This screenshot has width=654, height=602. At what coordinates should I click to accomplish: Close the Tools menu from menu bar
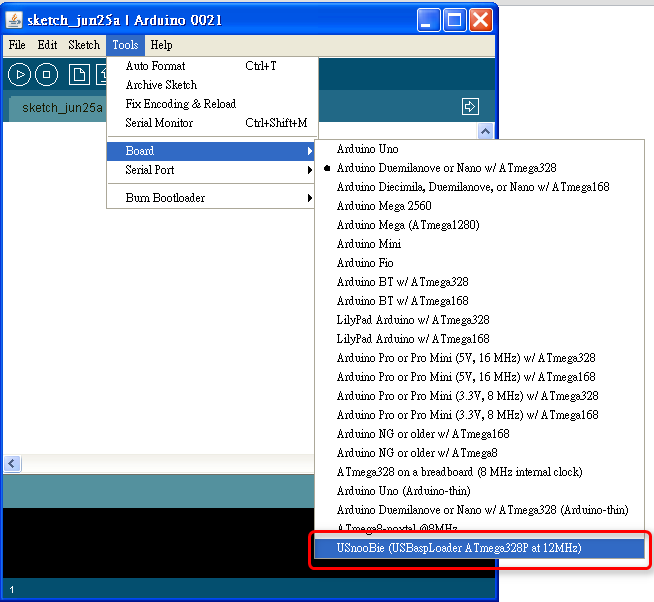pyautogui.click(x=125, y=45)
